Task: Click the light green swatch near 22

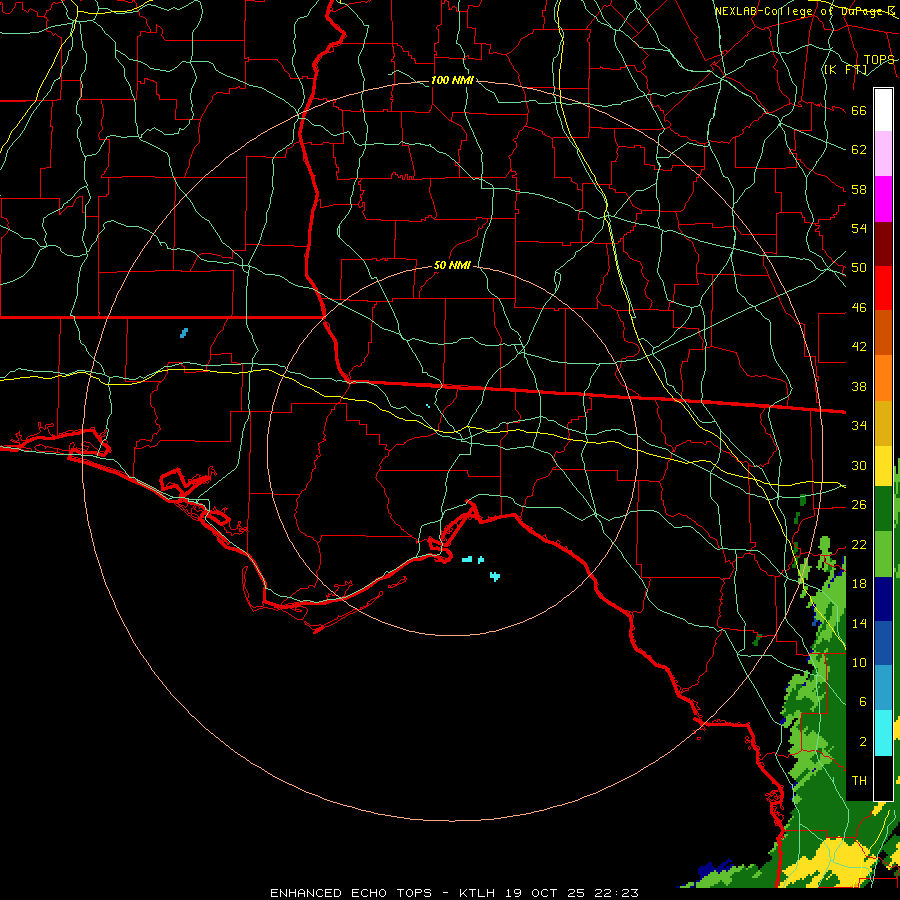Action: (x=883, y=554)
